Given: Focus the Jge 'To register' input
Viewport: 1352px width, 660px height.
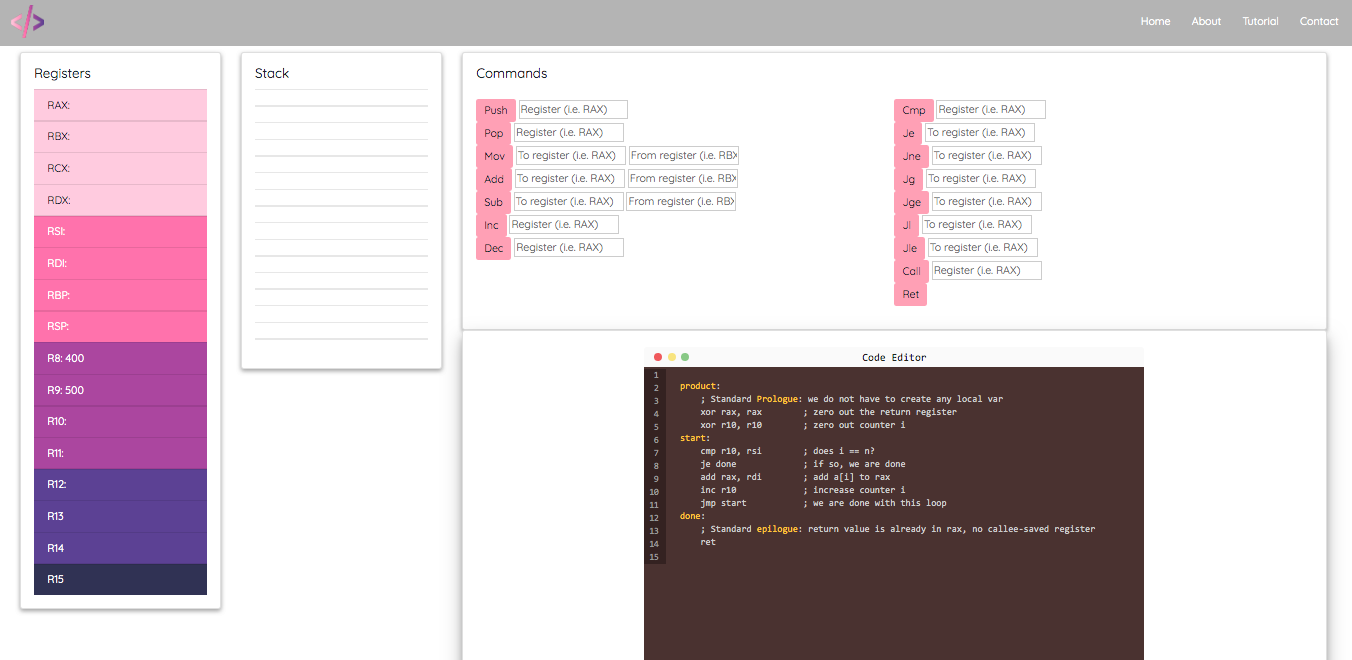Looking at the screenshot, I should click(x=987, y=201).
